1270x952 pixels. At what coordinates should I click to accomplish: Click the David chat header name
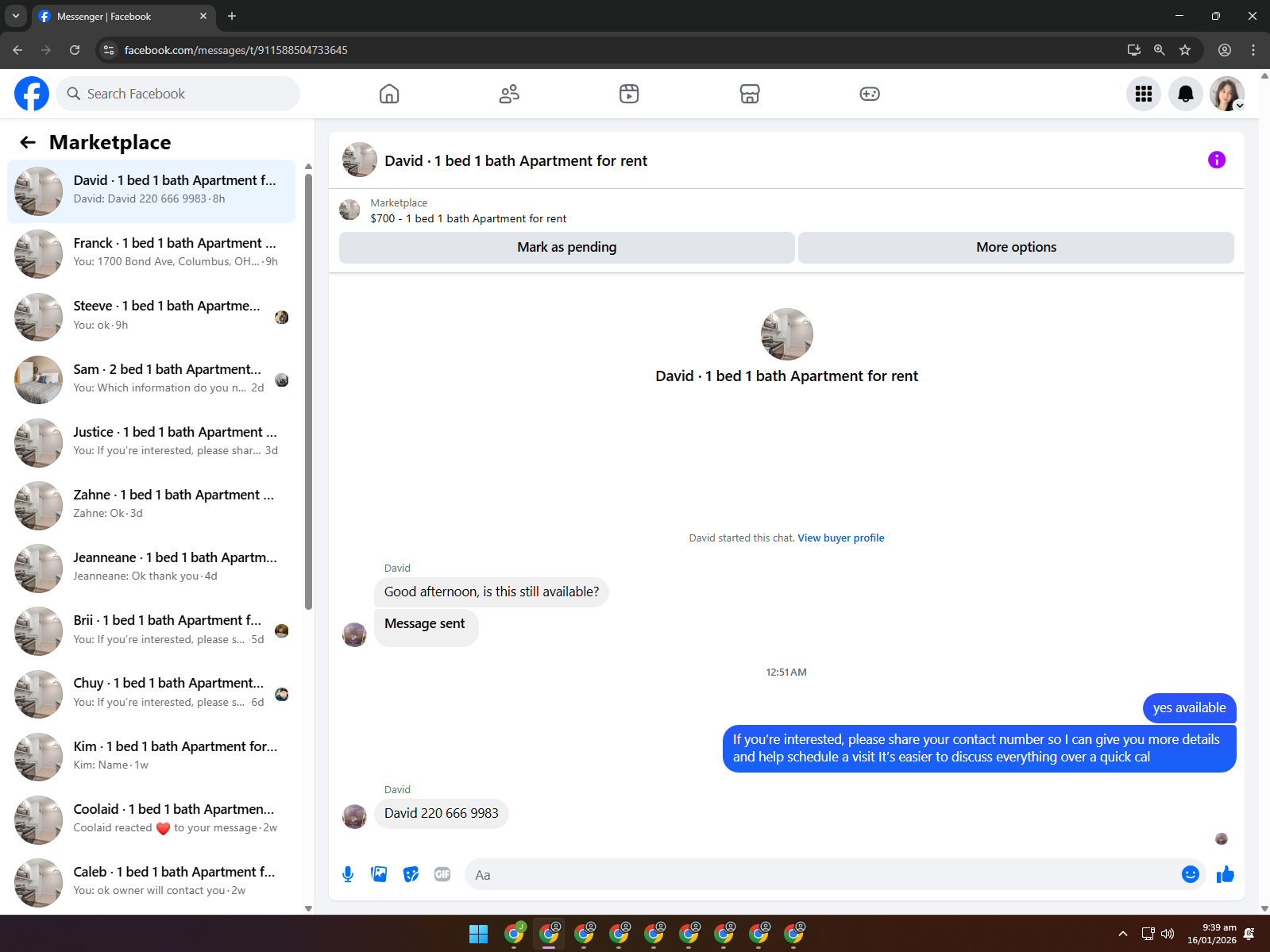pyautogui.click(x=515, y=160)
